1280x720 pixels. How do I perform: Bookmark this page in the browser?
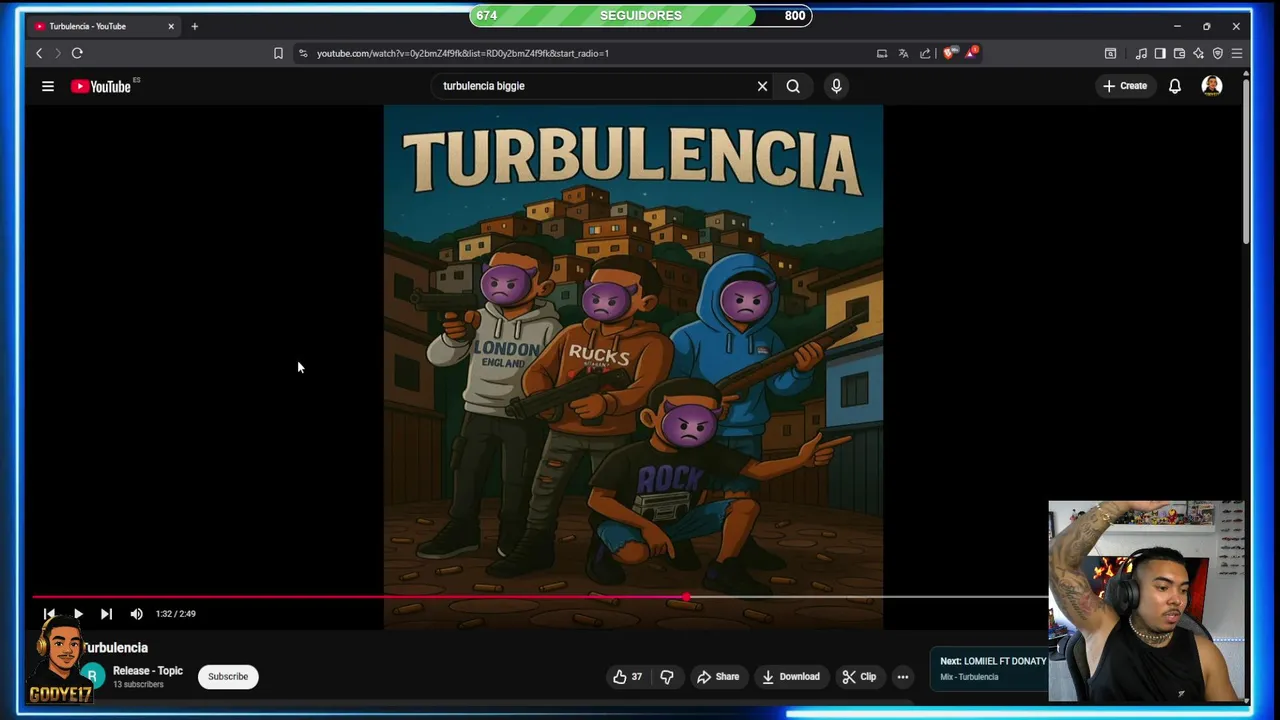click(278, 53)
